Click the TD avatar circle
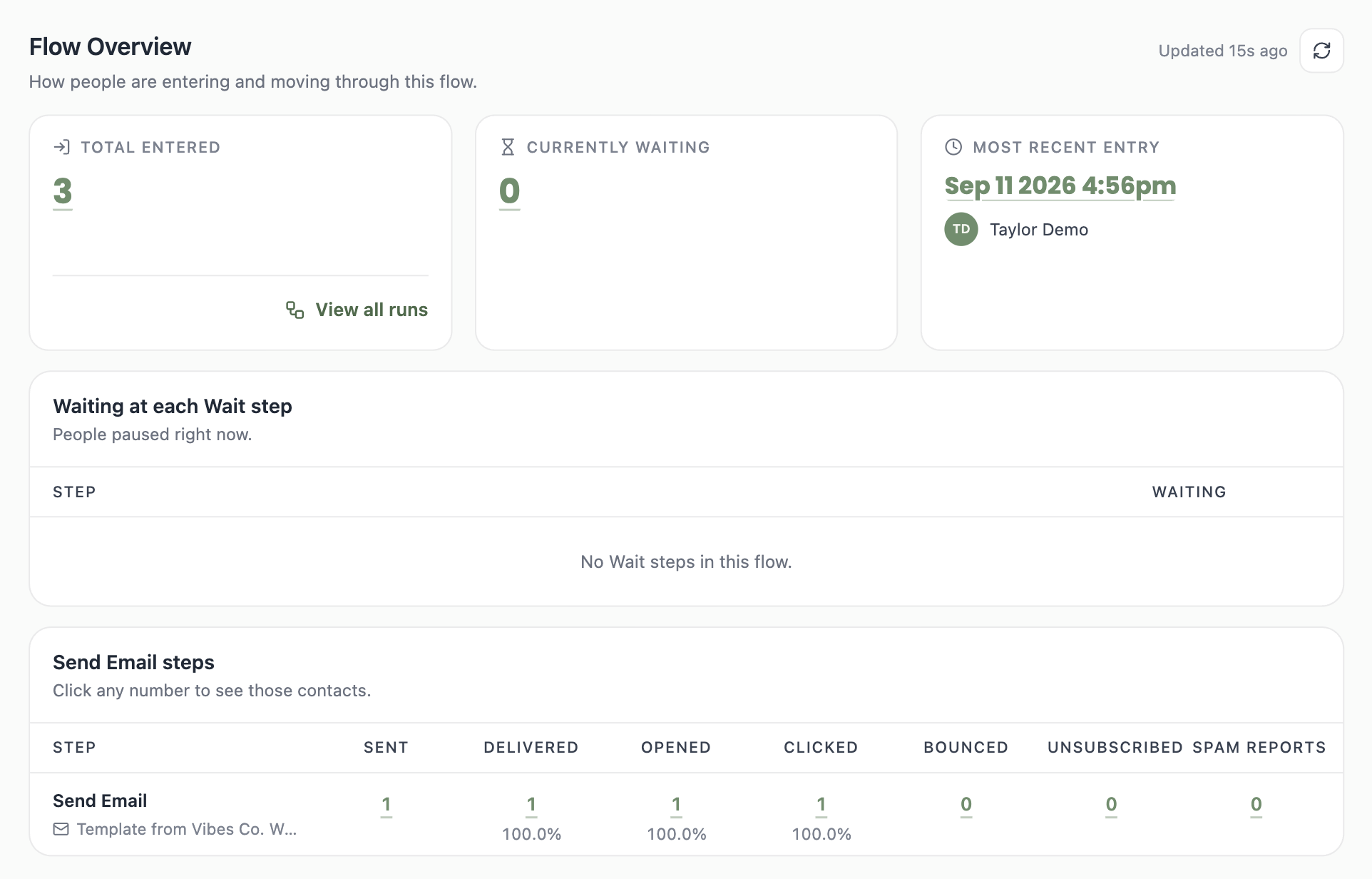 pos(961,229)
